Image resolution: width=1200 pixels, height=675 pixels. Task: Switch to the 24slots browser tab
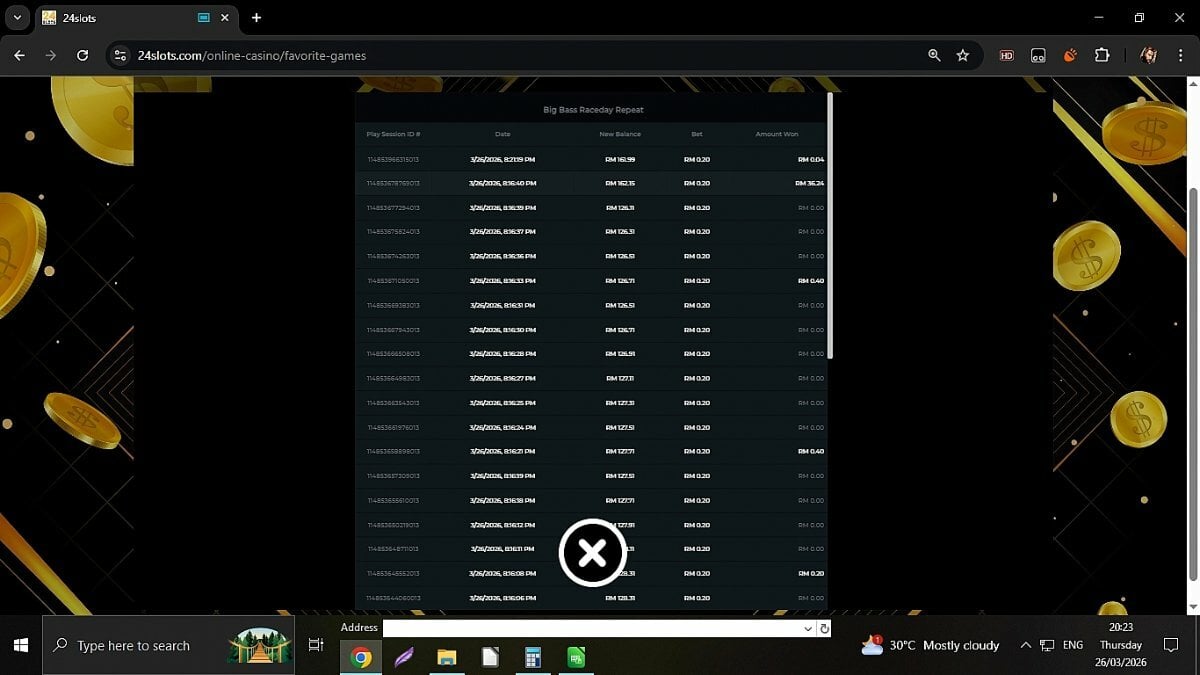(x=120, y=18)
